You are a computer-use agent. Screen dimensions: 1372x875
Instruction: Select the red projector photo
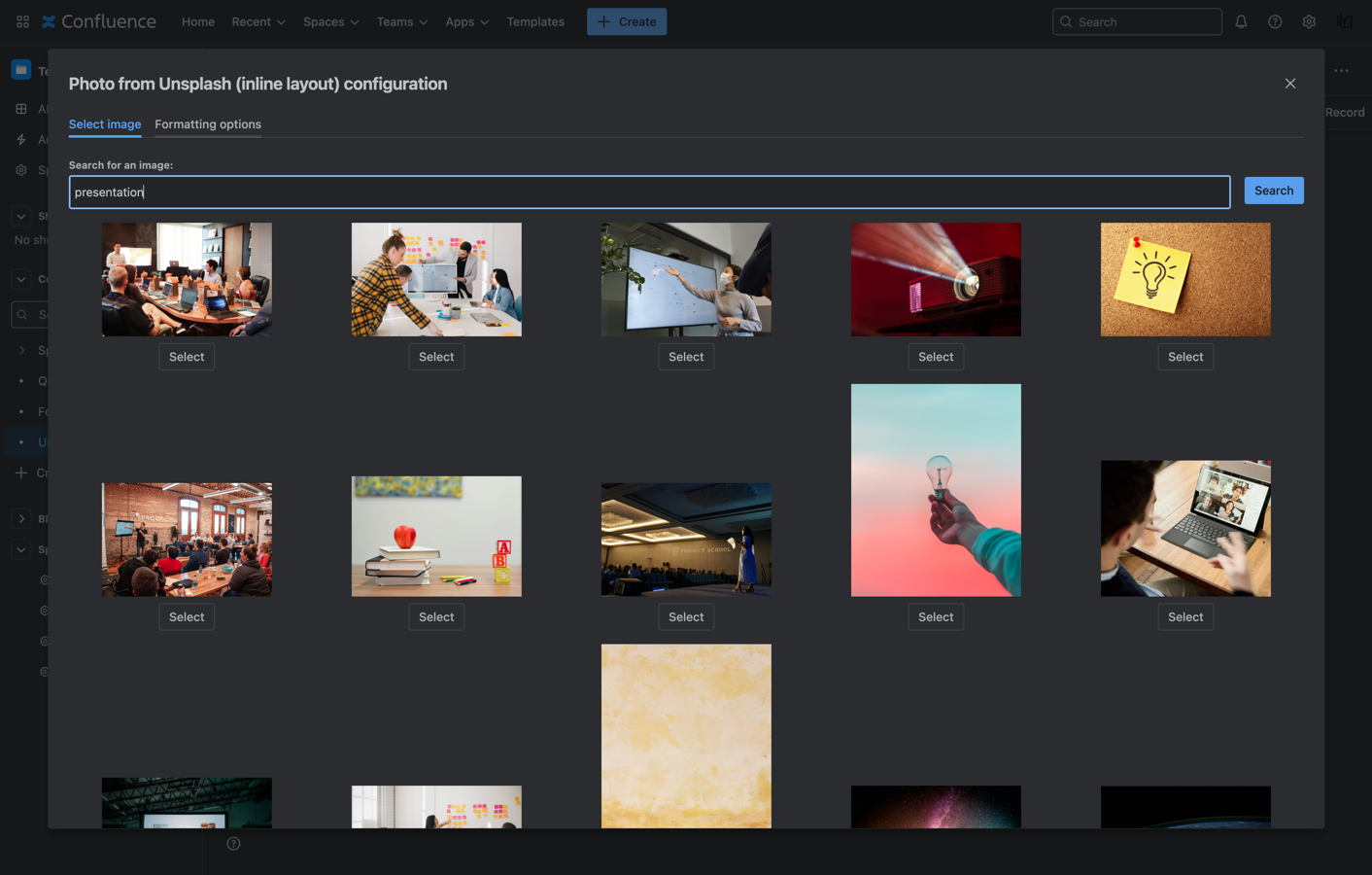click(936, 357)
